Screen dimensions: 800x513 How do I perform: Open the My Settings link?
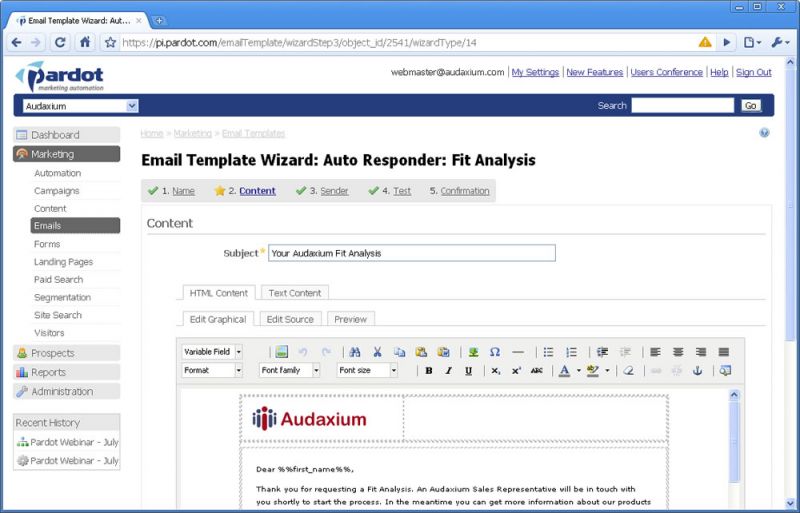[535, 72]
